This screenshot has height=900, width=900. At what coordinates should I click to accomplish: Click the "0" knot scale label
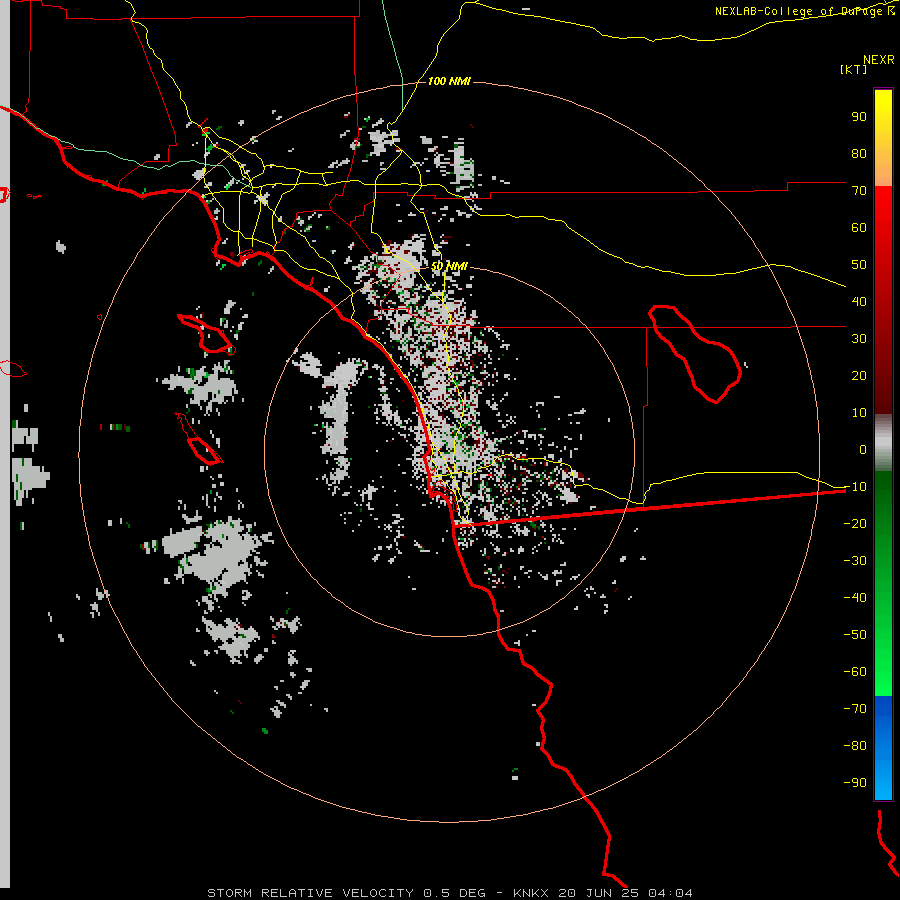(x=863, y=449)
